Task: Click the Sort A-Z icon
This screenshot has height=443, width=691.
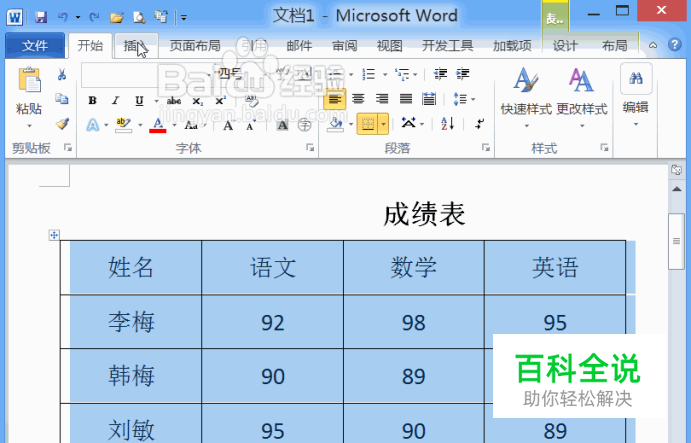Action: click(x=448, y=124)
